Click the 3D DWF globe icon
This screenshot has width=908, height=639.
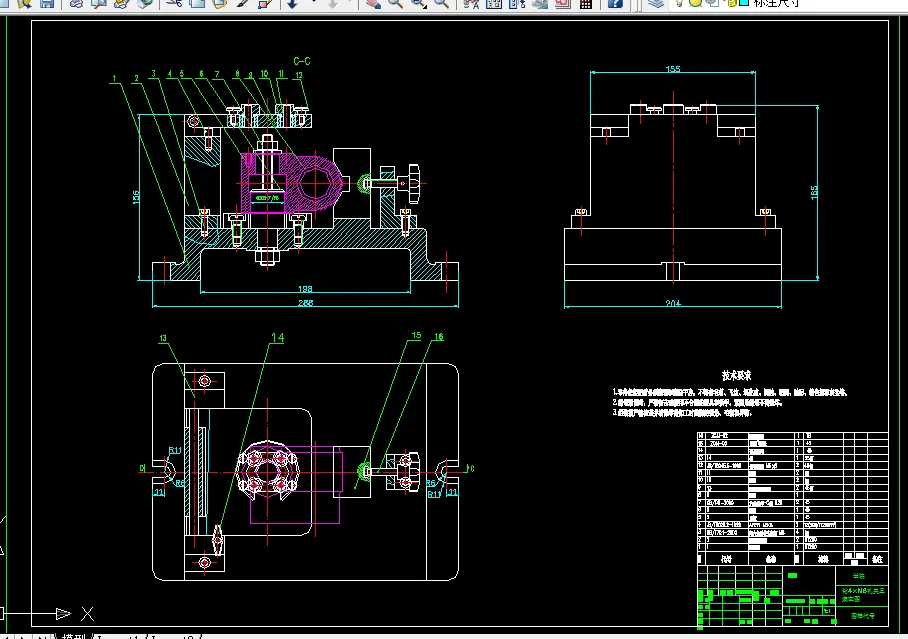point(145,3)
